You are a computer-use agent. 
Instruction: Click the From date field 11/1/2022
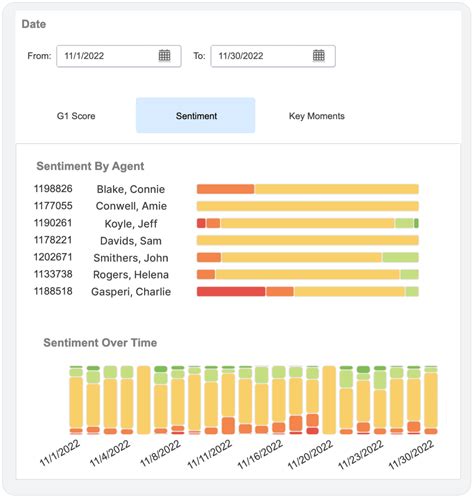119,56
